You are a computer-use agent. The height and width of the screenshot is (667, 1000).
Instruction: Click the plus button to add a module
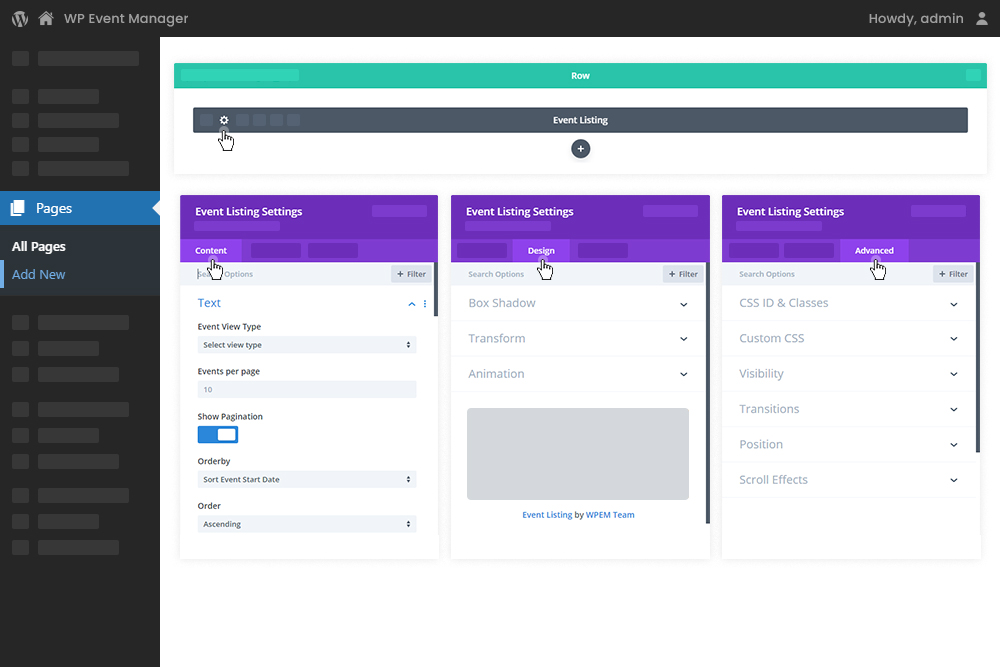click(x=580, y=148)
